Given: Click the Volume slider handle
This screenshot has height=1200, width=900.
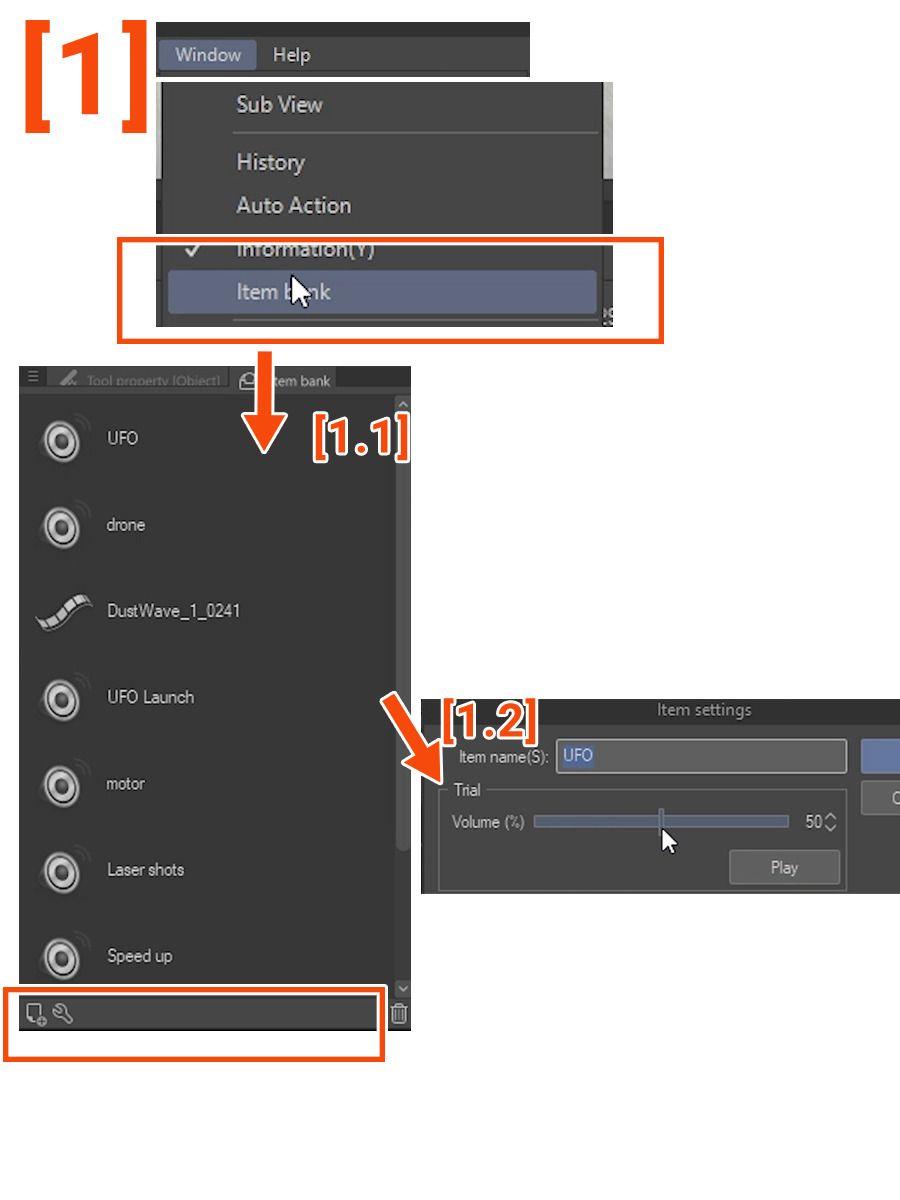Looking at the screenshot, I should click(x=662, y=822).
